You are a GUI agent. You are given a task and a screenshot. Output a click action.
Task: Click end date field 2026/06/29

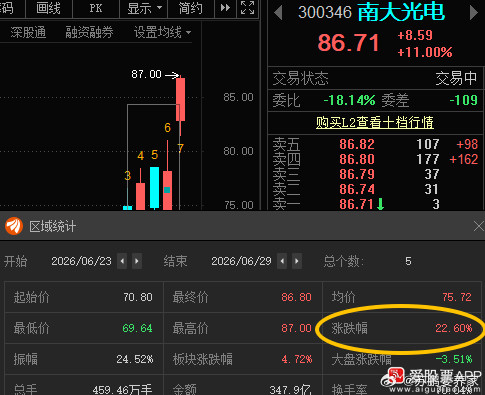[241, 261]
